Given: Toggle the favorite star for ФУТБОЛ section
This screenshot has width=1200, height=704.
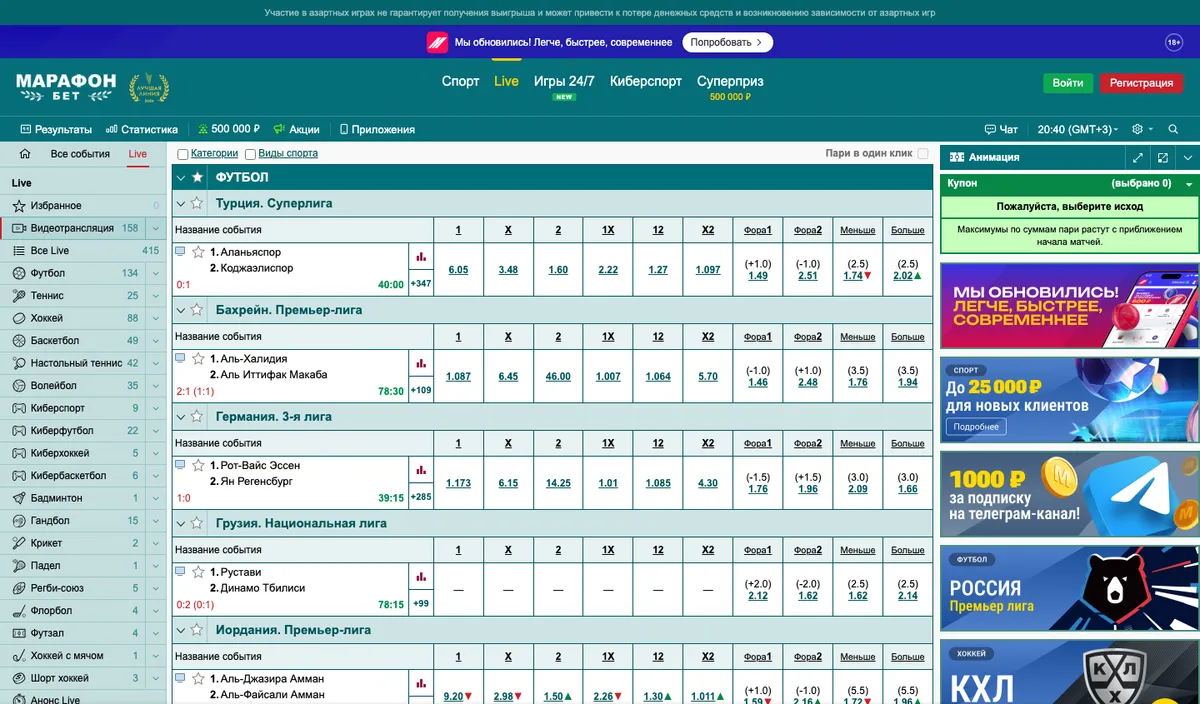Looking at the screenshot, I should point(197,177).
